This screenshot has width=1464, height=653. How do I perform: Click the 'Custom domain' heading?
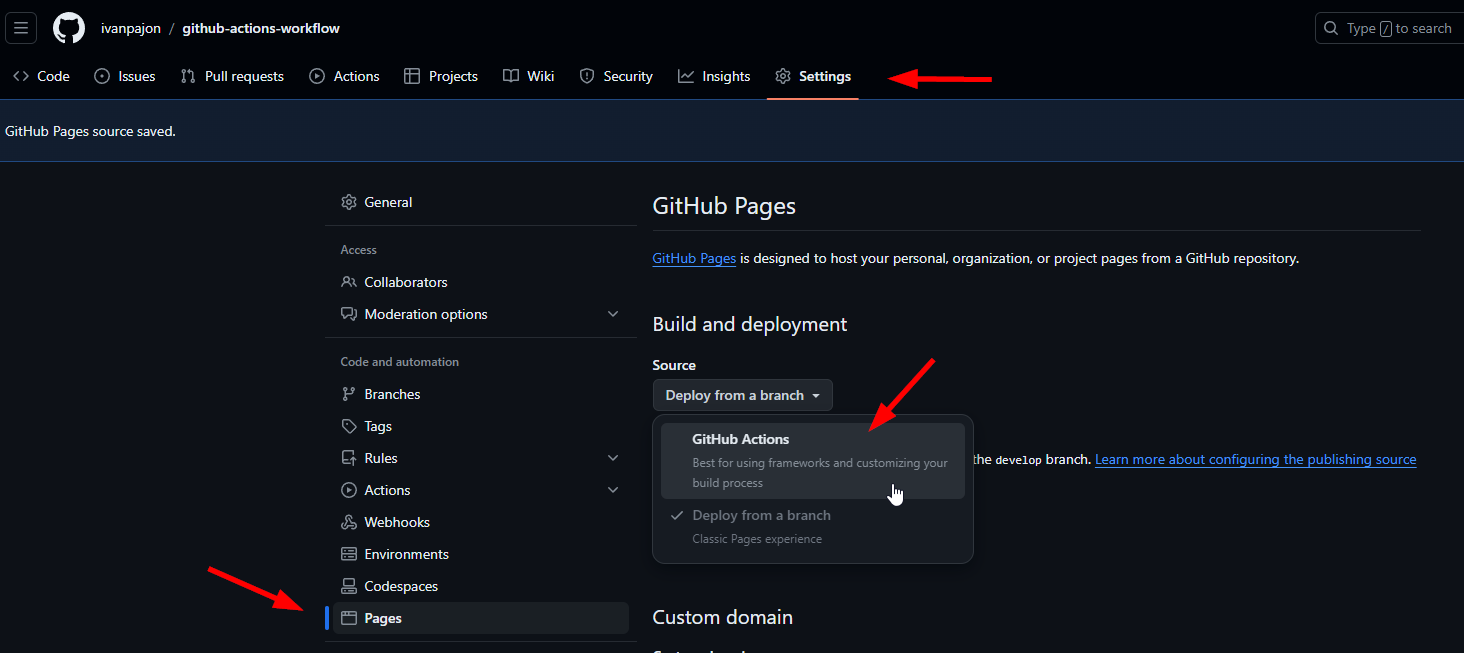click(x=723, y=617)
